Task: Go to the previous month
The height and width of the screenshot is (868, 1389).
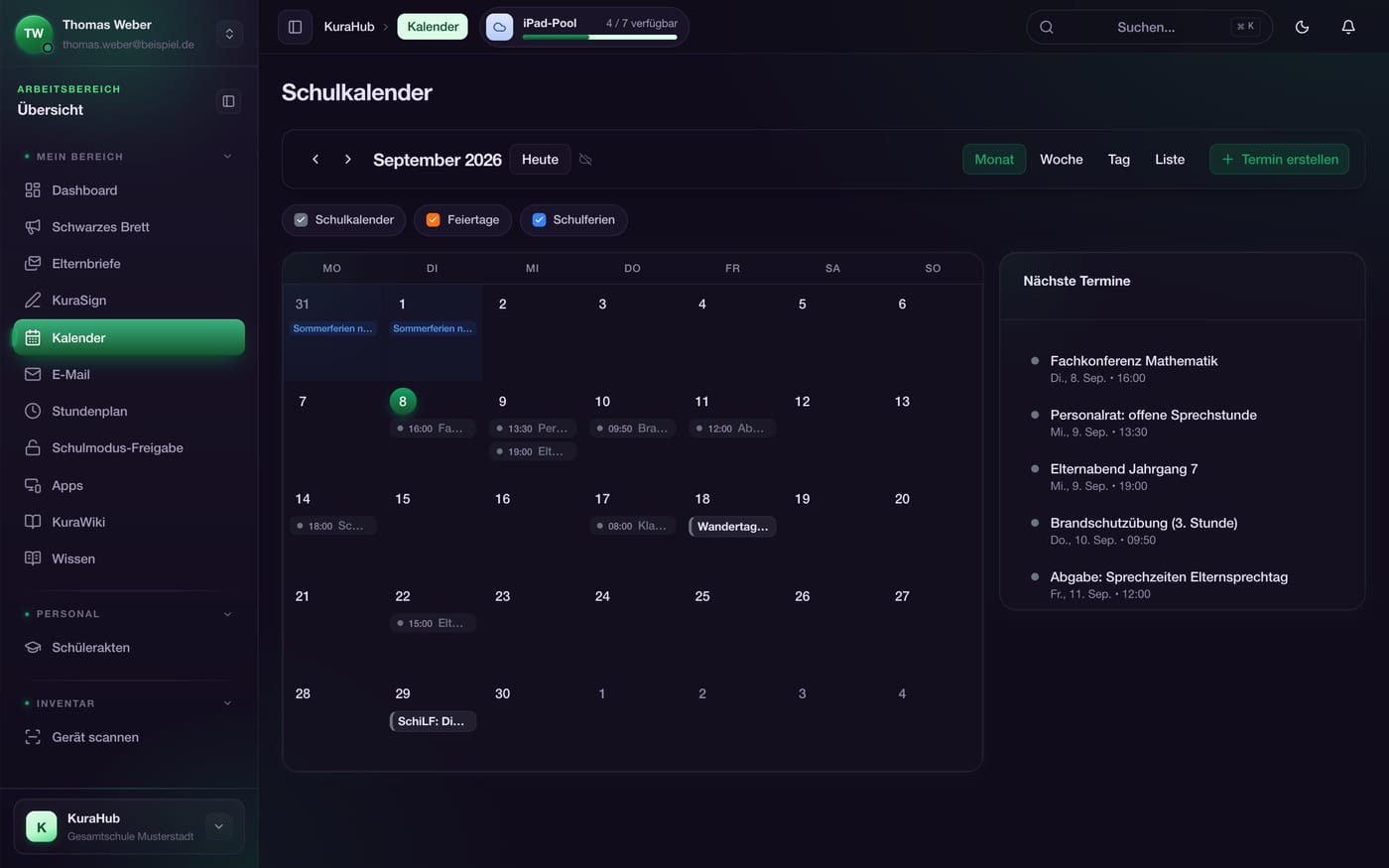Action: point(316,160)
